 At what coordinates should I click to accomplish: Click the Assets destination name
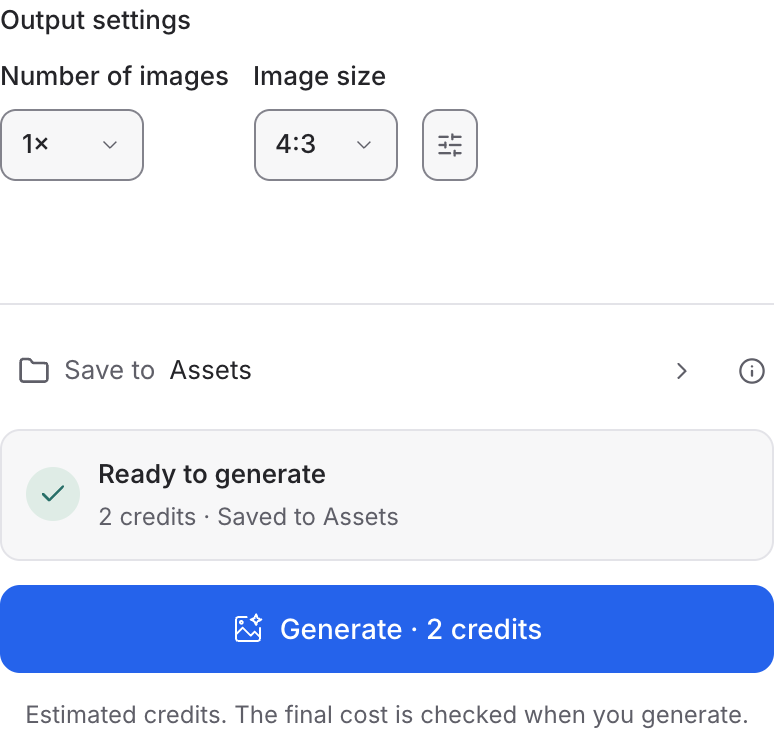(211, 370)
